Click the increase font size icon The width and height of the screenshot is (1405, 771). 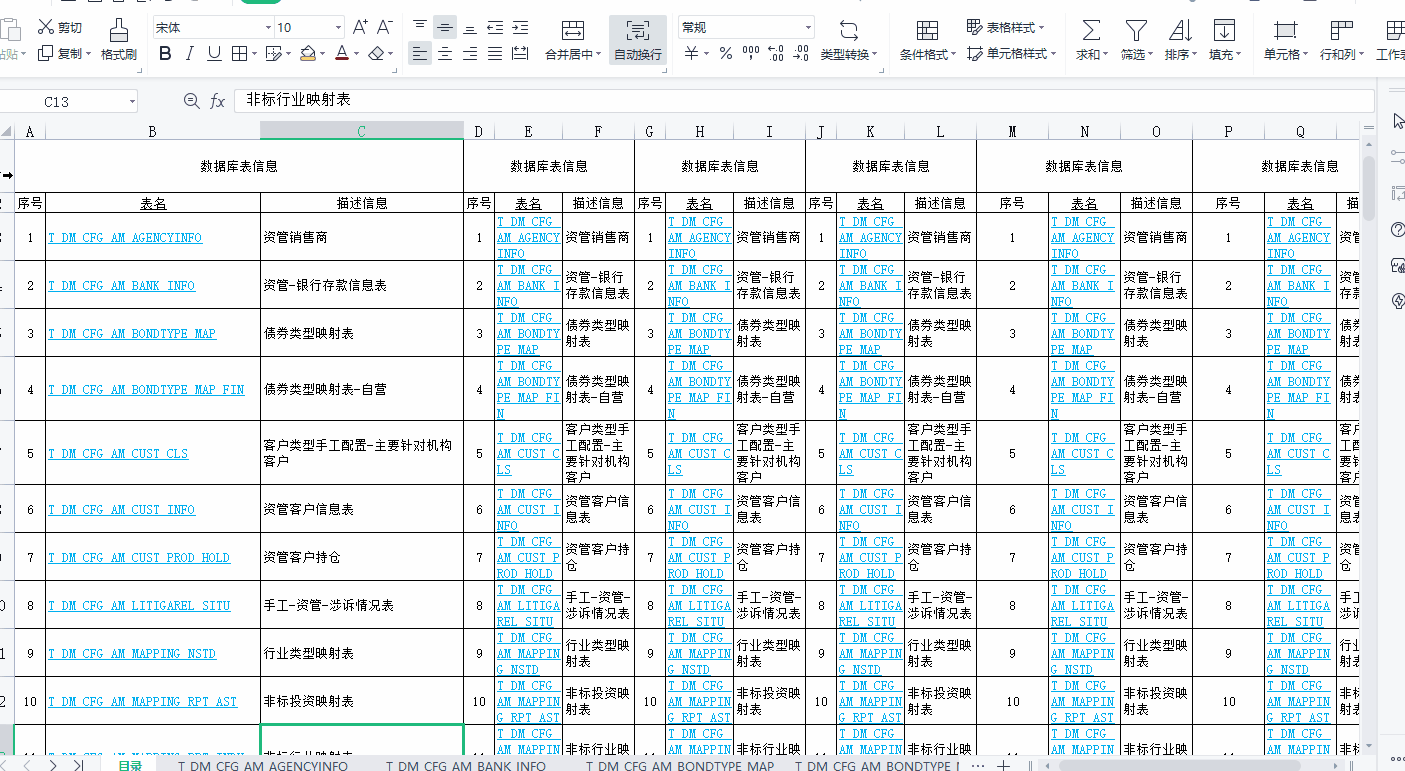click(x=360, y=27)
